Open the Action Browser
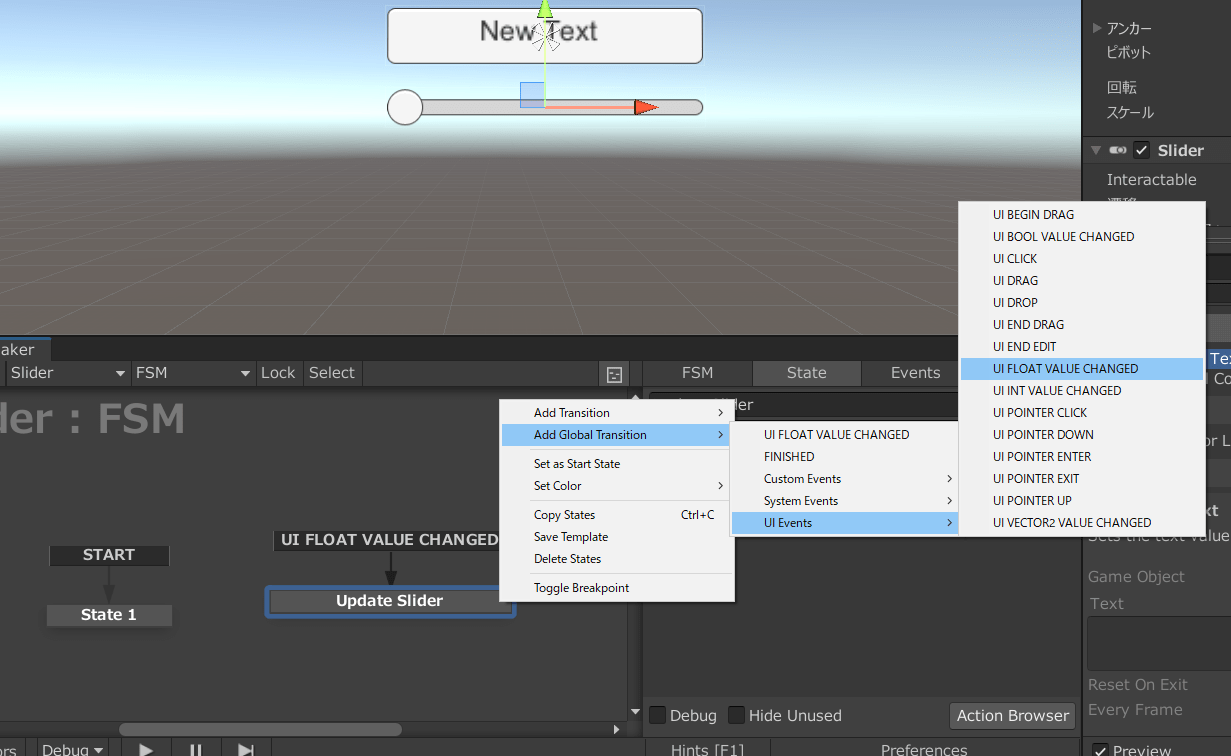This screenshot has width=1231, height=756. coord(1012,715)
